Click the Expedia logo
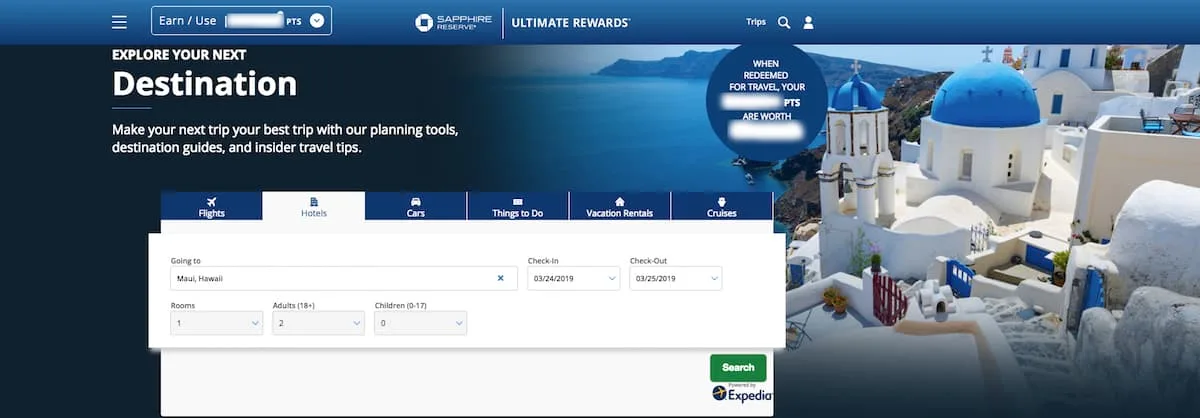Screen dimensions: 1200x418 tap(742, 395)
